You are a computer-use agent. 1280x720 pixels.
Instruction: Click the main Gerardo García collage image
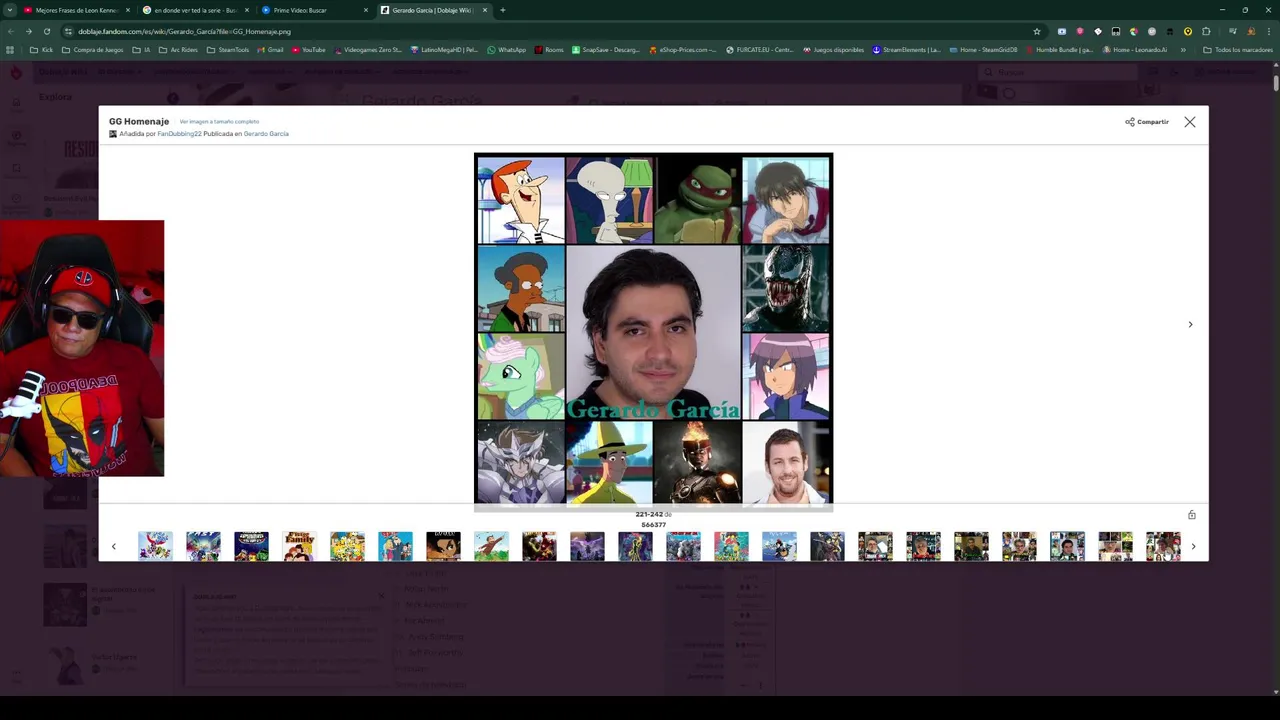(x=653, y=330)
